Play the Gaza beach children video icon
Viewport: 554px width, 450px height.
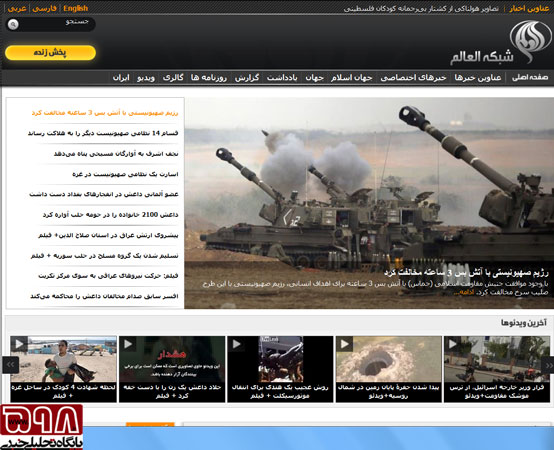point(19,343)
